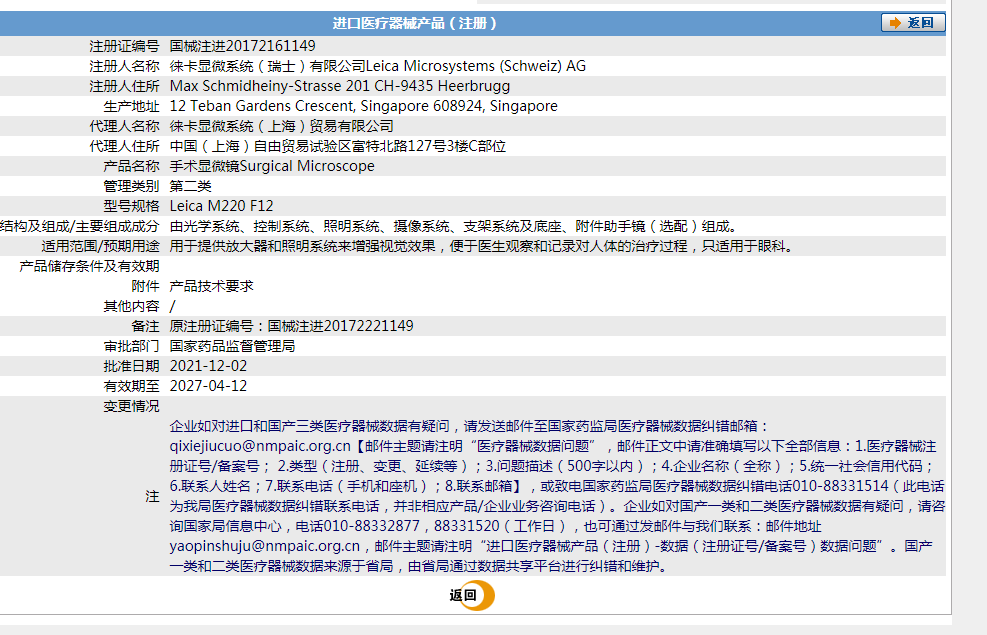987x635 pixels.
Task: Click approval department 国家药品监督管理局
Action: point(232,346)
